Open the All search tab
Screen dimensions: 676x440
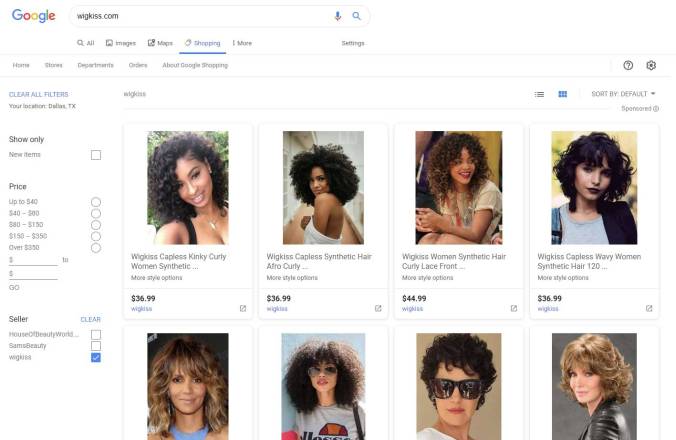[86, 43]
